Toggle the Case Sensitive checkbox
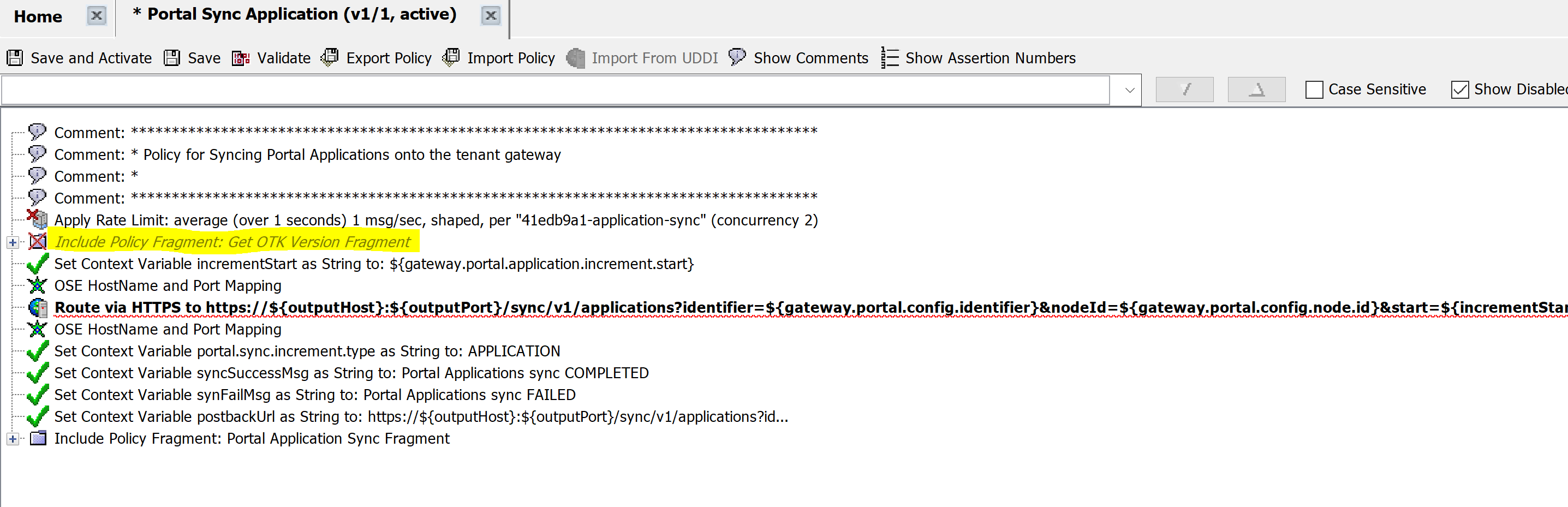1568x507 pixels. tap(1314, 90)
